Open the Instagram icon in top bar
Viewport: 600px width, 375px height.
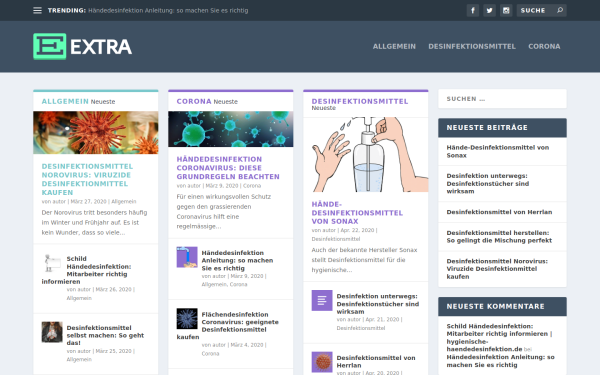tap(506, 10)
